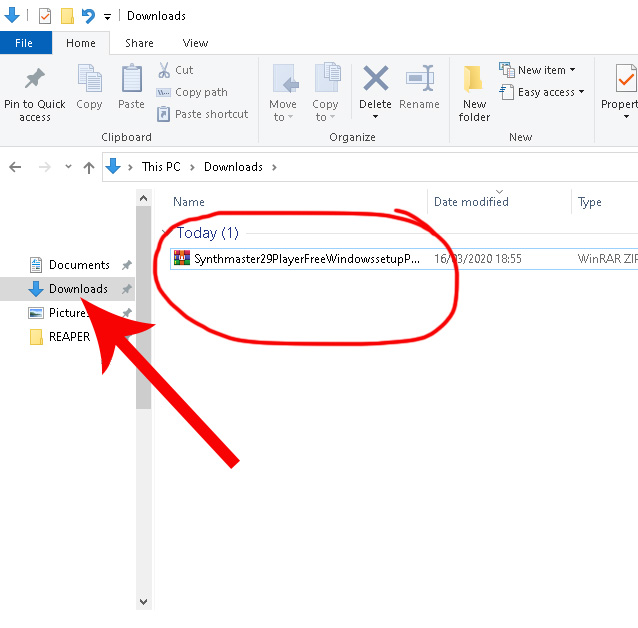The image size is (638, 628).
Task: Click the pin icon beside Downloads
Action: coord(127,289)
